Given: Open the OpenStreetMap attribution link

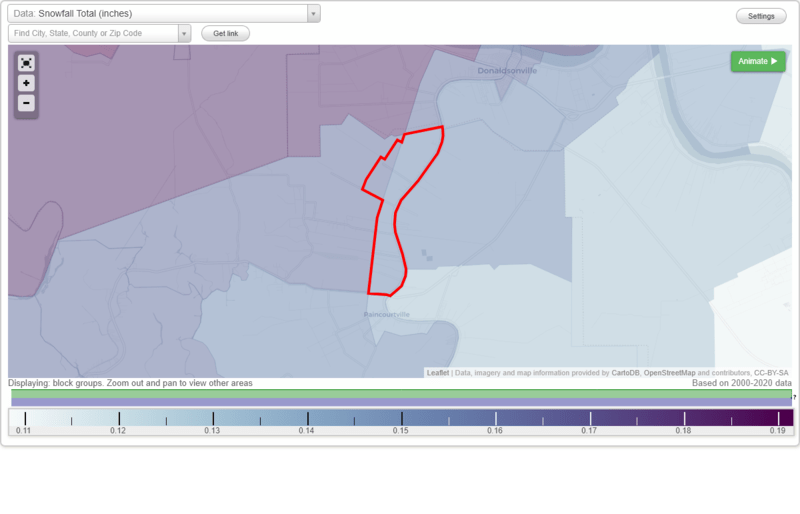Looking at the screenshot, I should (x=669, y=373).
